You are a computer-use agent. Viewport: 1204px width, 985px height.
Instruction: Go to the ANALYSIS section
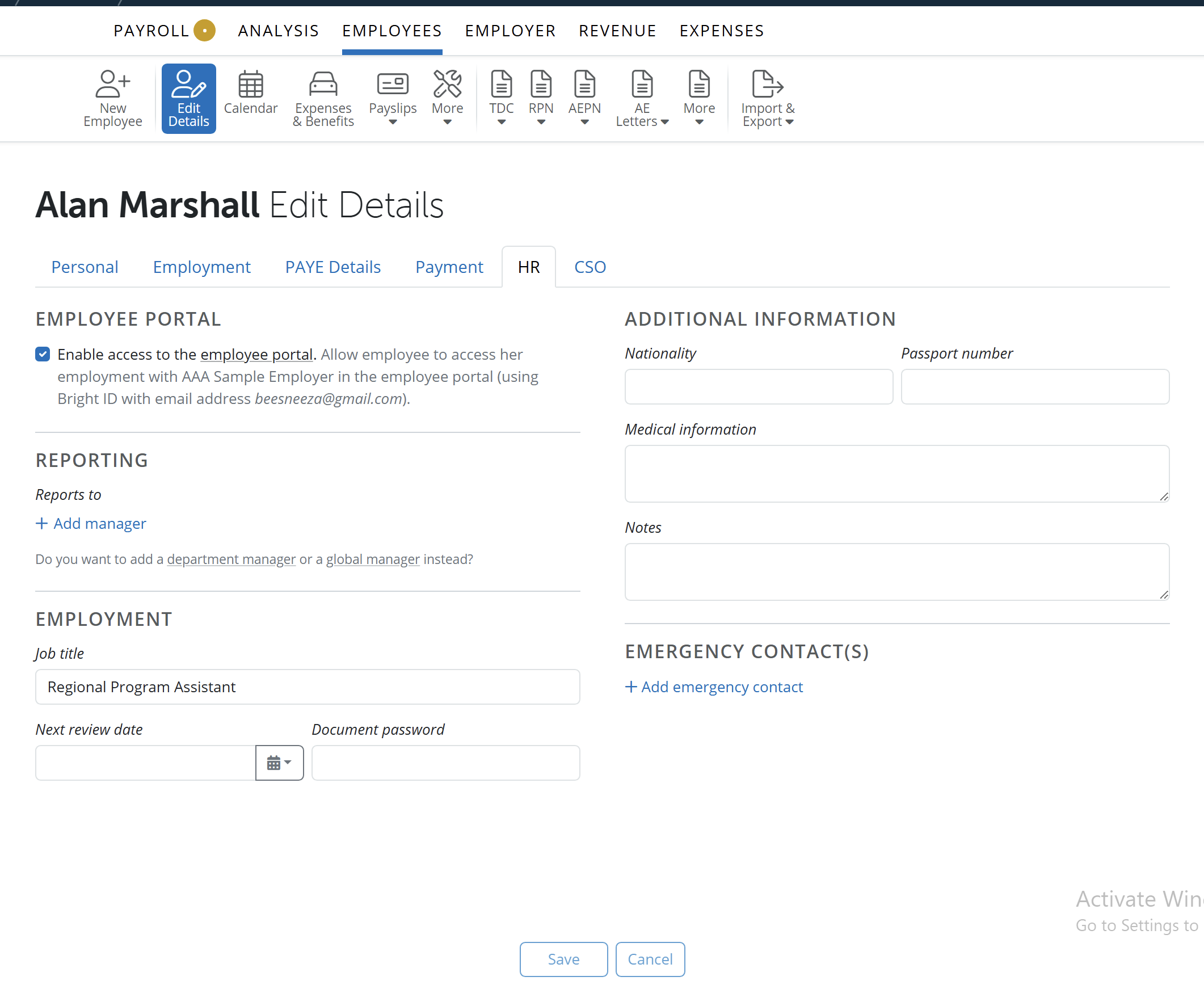pos(279,31)
